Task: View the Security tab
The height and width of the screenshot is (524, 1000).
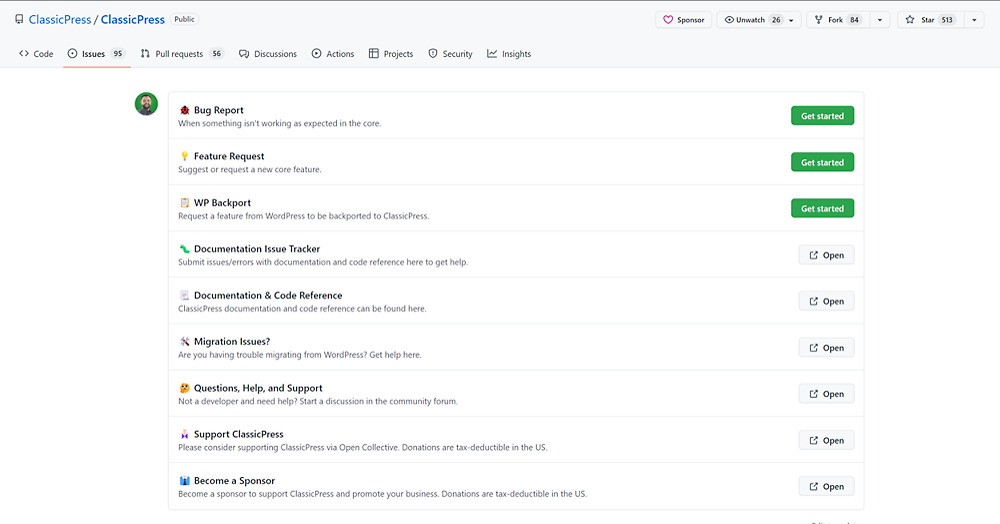Action: pos(450,54)
